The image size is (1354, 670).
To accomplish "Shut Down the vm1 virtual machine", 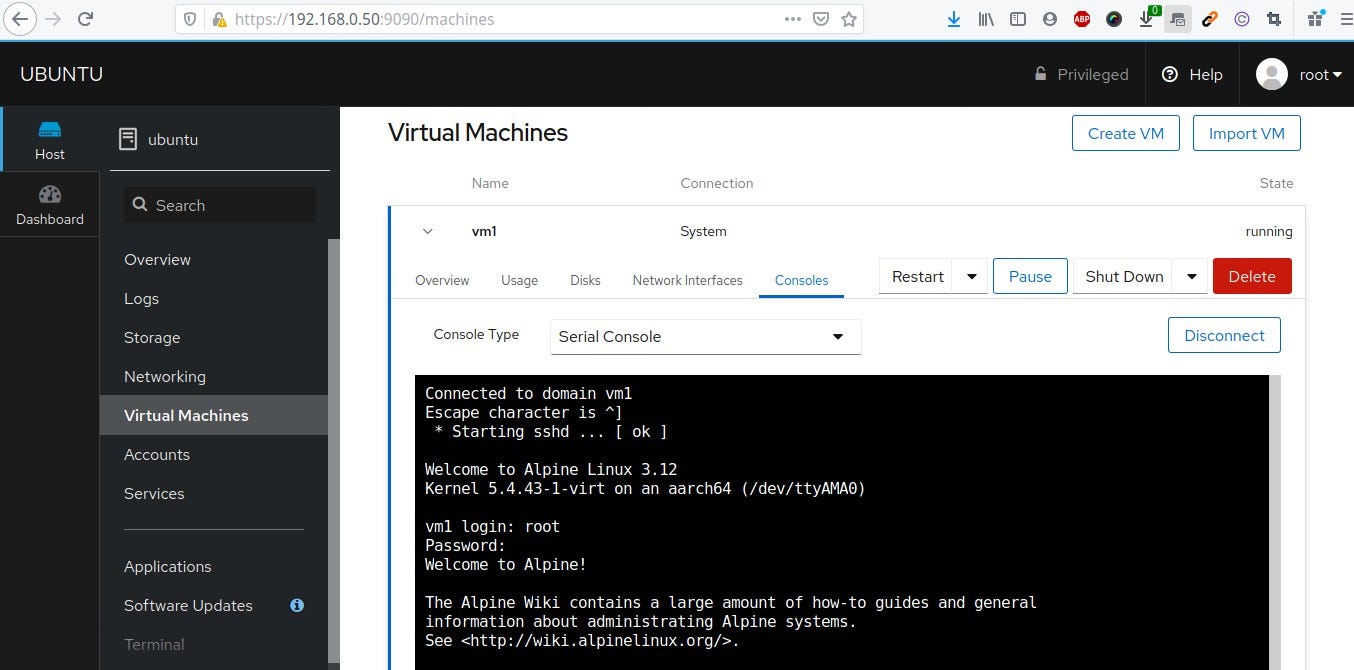I will click(x=1124, y=277).
